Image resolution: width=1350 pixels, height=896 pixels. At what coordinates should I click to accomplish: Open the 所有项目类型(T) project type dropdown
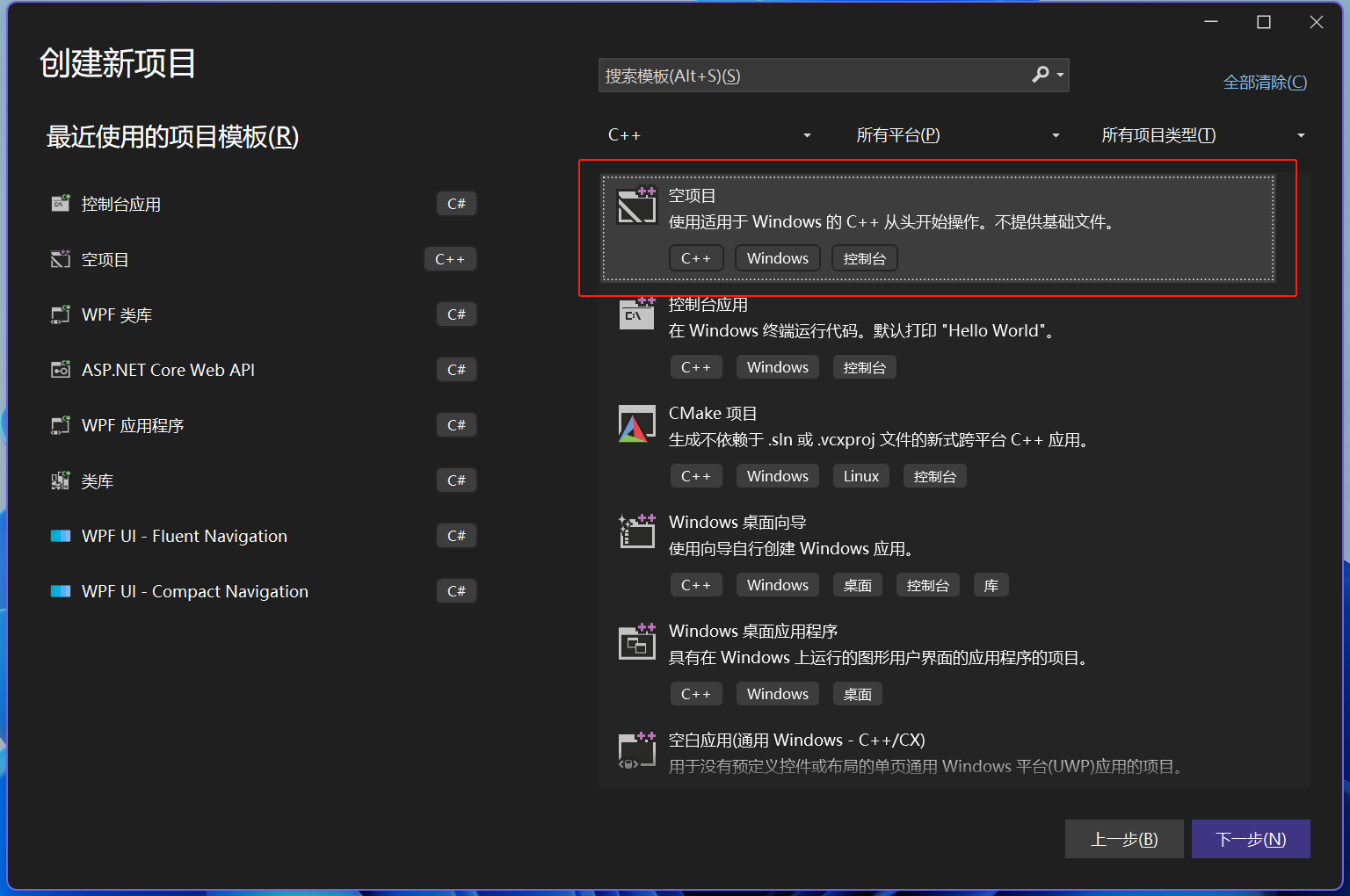[x=1203, y=135]
